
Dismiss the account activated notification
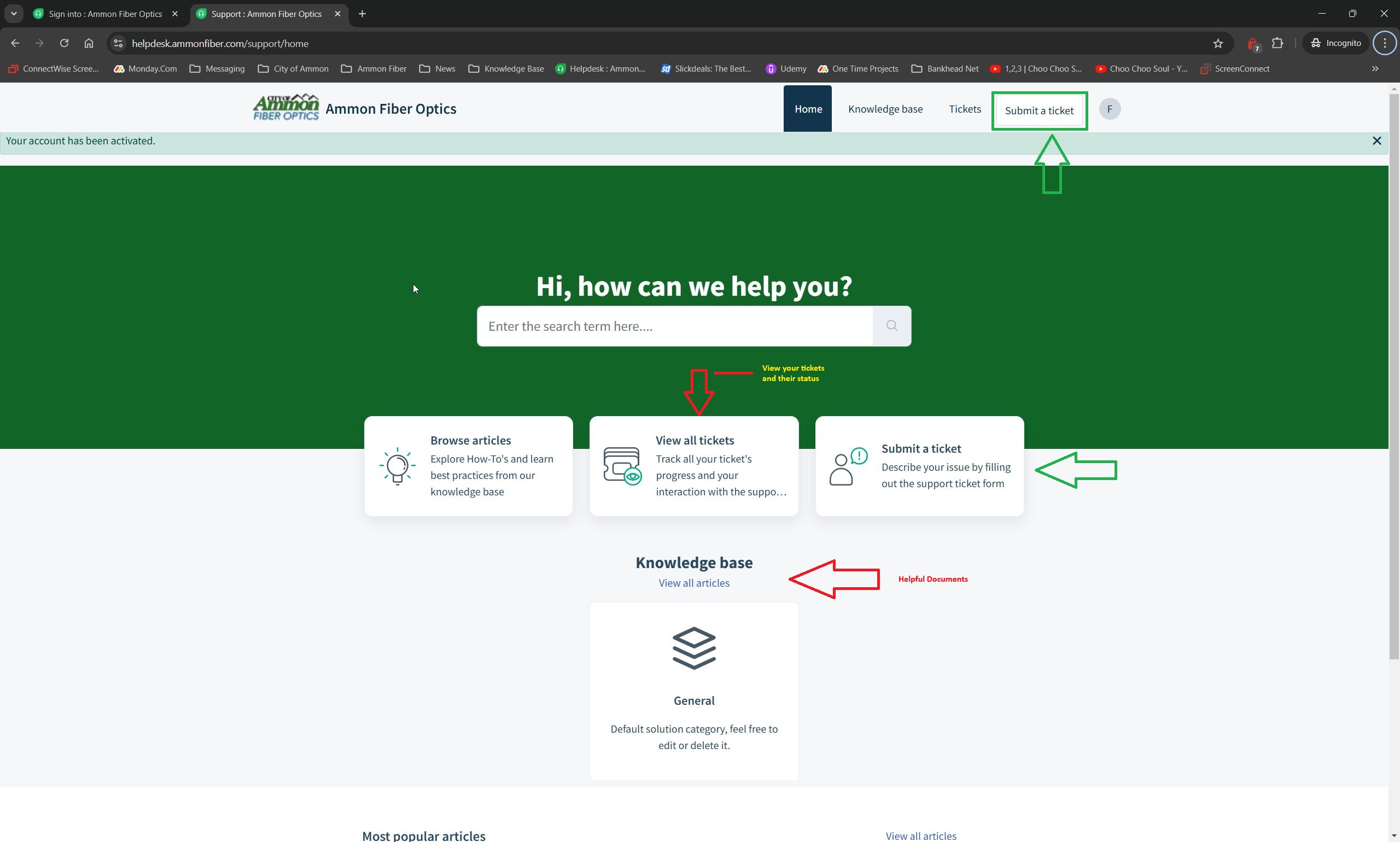pyautogui.click(x=1376, y=141)
